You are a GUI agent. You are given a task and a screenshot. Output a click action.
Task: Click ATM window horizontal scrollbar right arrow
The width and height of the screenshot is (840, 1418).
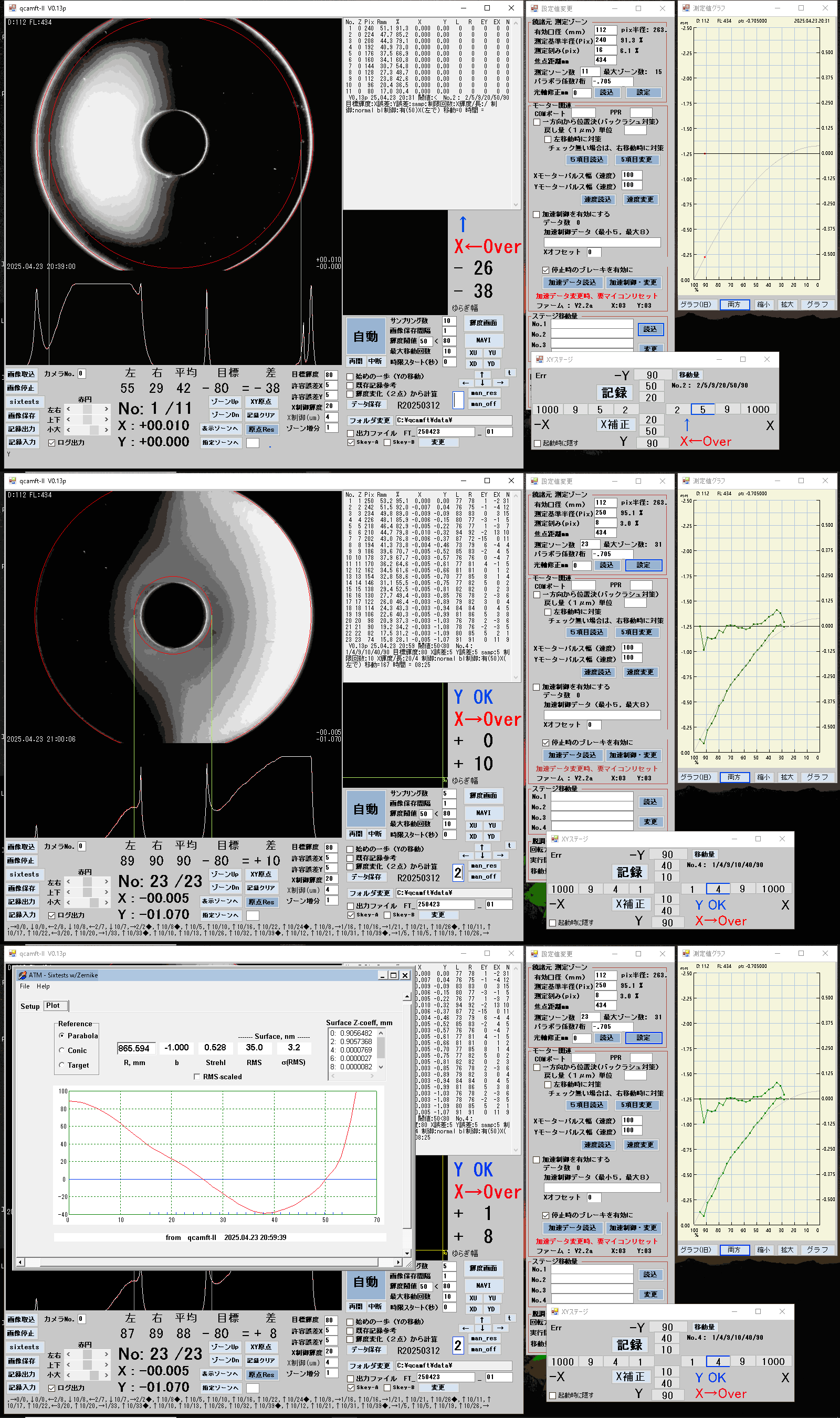click(398, 1263)
